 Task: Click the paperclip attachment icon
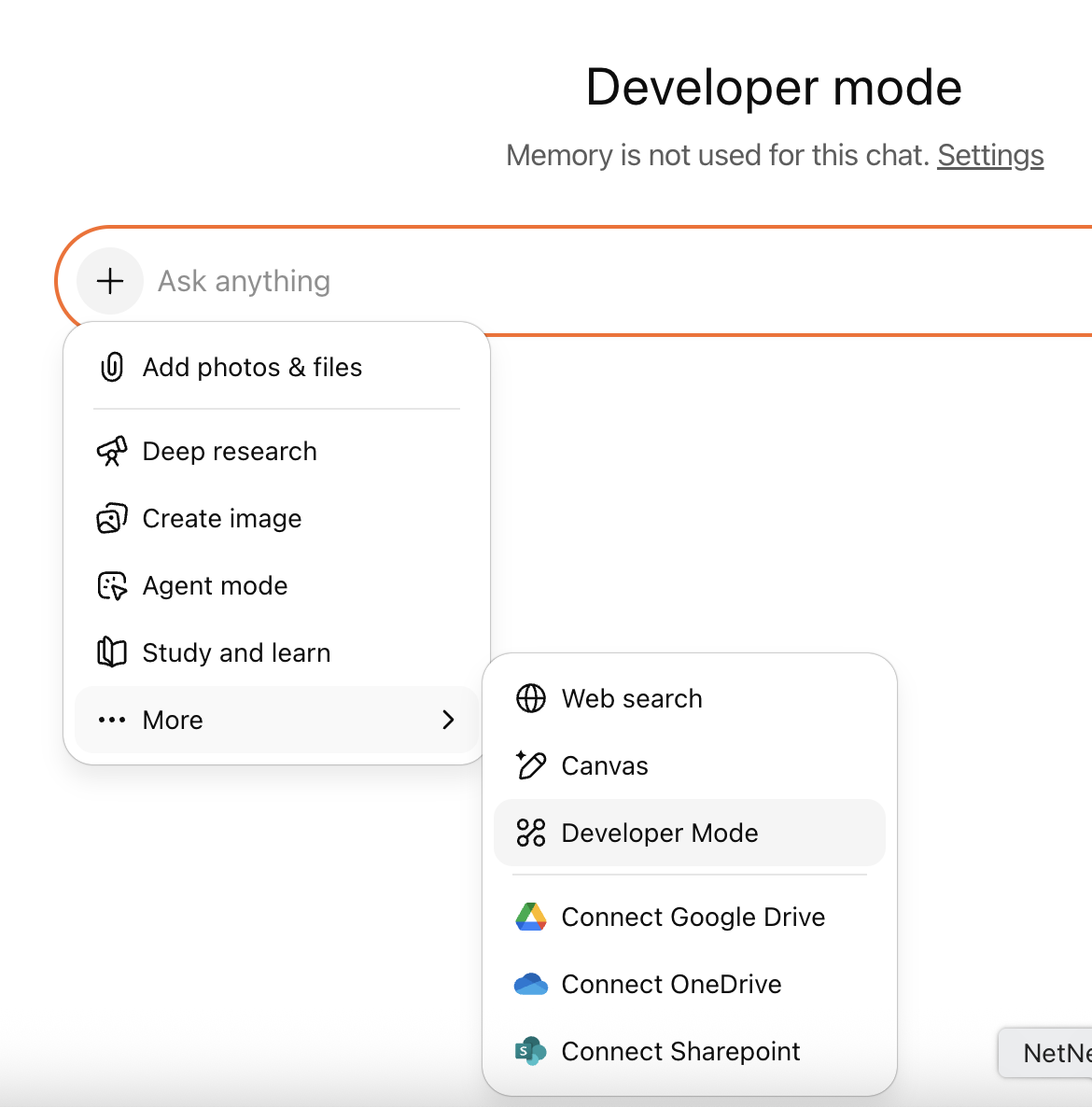pyautogui.click(x=111, y=367)
